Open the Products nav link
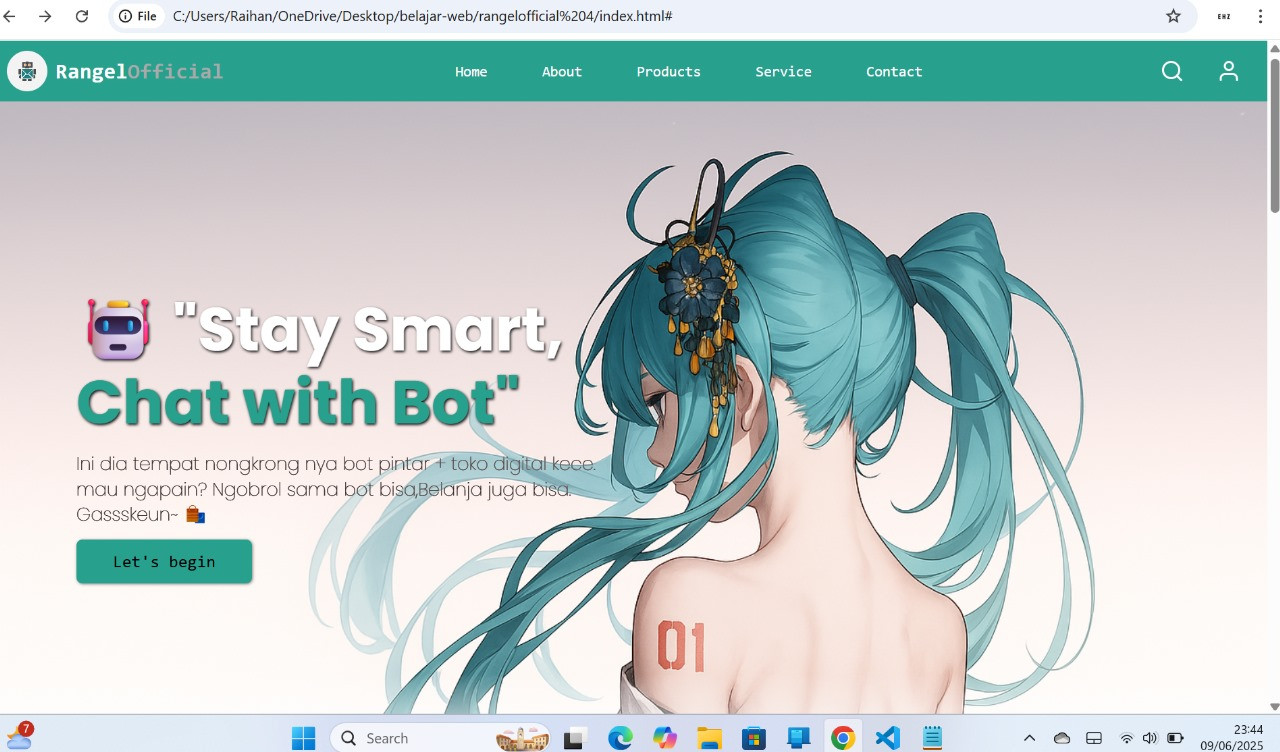This screenshot has width=1280, height=752. pyautogui.click(x=669, y=71)
